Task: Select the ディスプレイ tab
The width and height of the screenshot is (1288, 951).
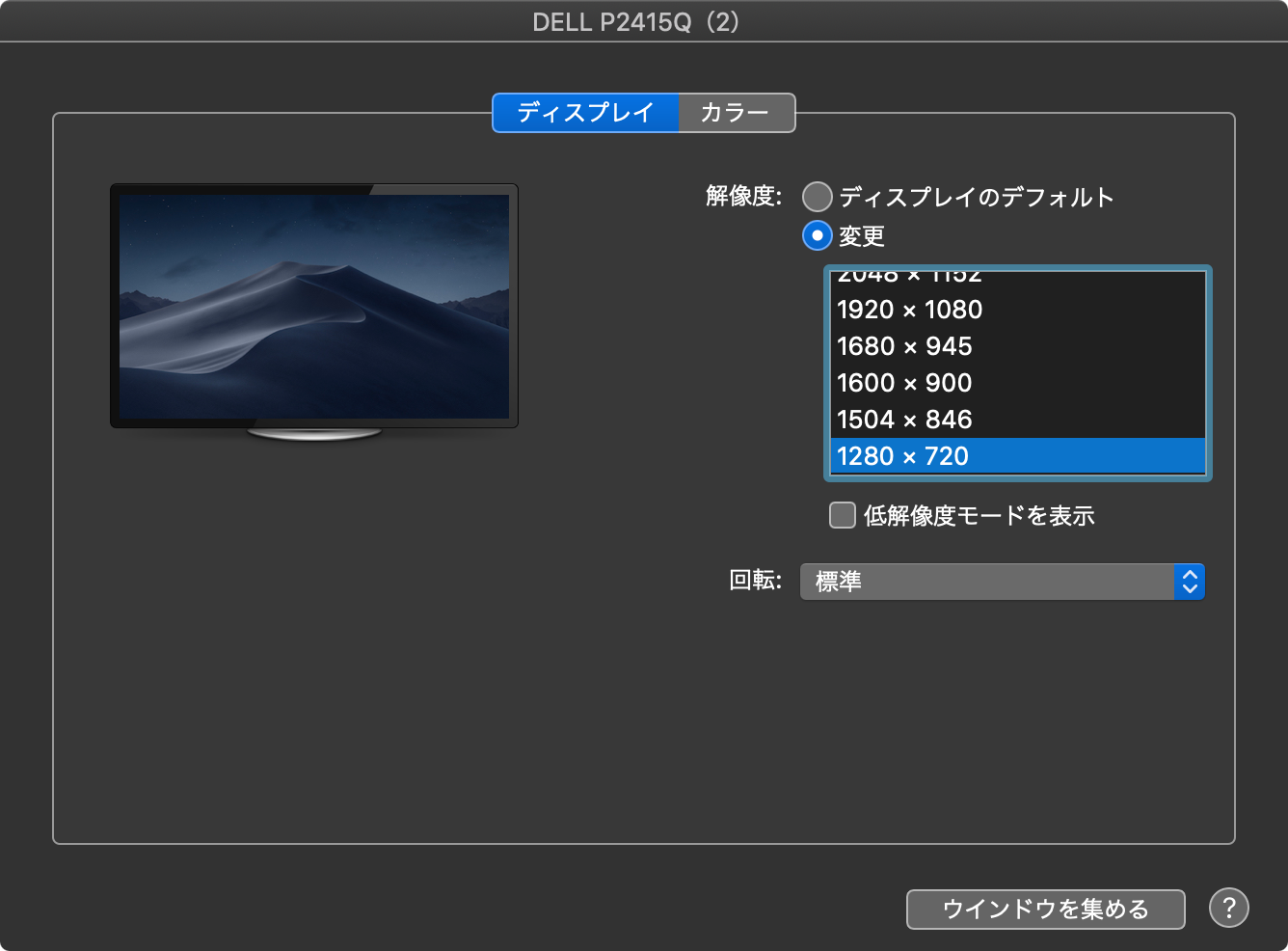Action: coord(585,113)
